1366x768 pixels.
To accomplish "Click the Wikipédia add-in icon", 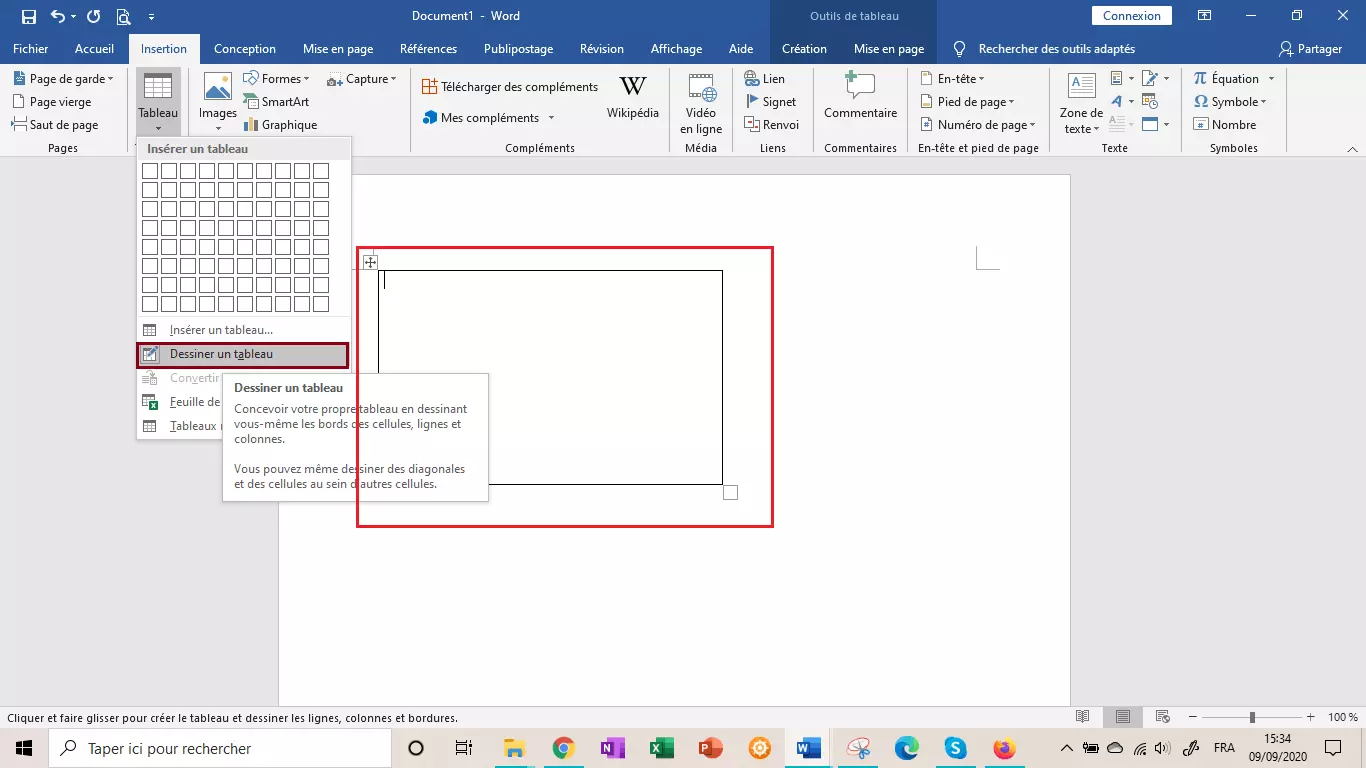I will [633, 97].
